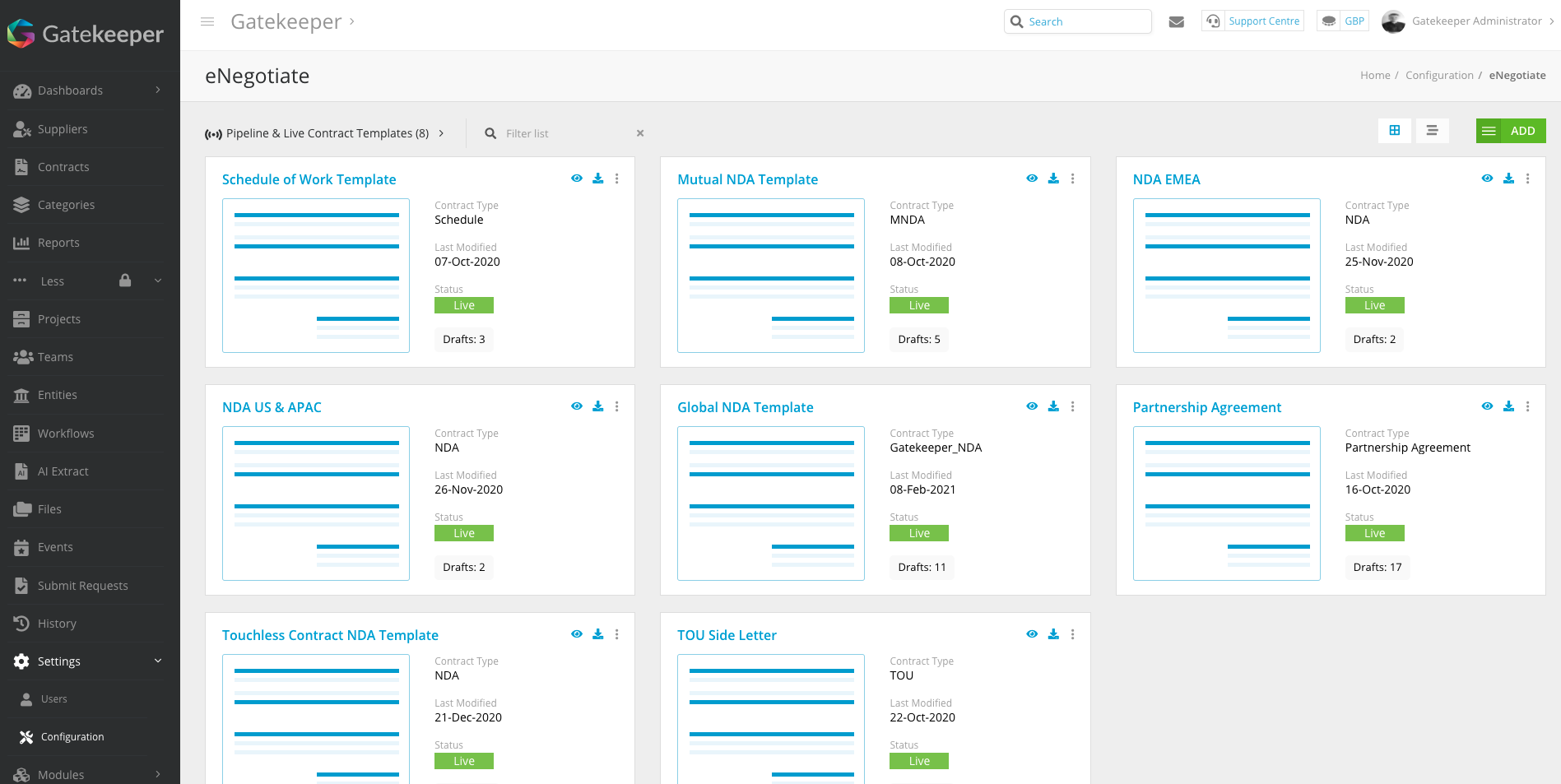This screenshot has height=784, width=1561.
Task: Open the mail envelope icon in header
Action: (1177, 22)
